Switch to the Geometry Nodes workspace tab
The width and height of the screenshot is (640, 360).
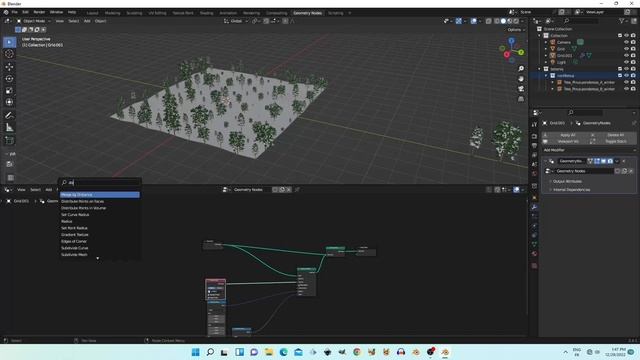point(307,13)
